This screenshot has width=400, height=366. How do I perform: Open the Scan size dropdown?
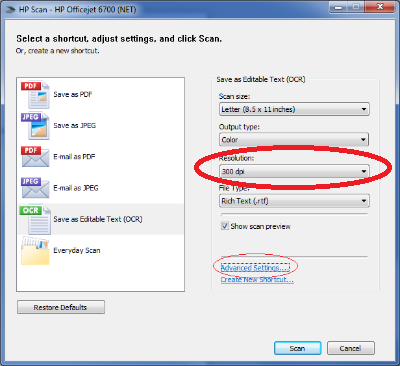pyautogui.click(x=294, y=109)
